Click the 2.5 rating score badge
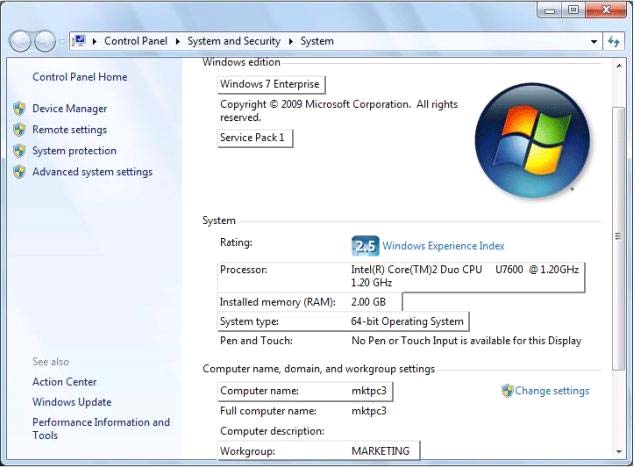This screenshot has width=635, height=468. point(365,246)
